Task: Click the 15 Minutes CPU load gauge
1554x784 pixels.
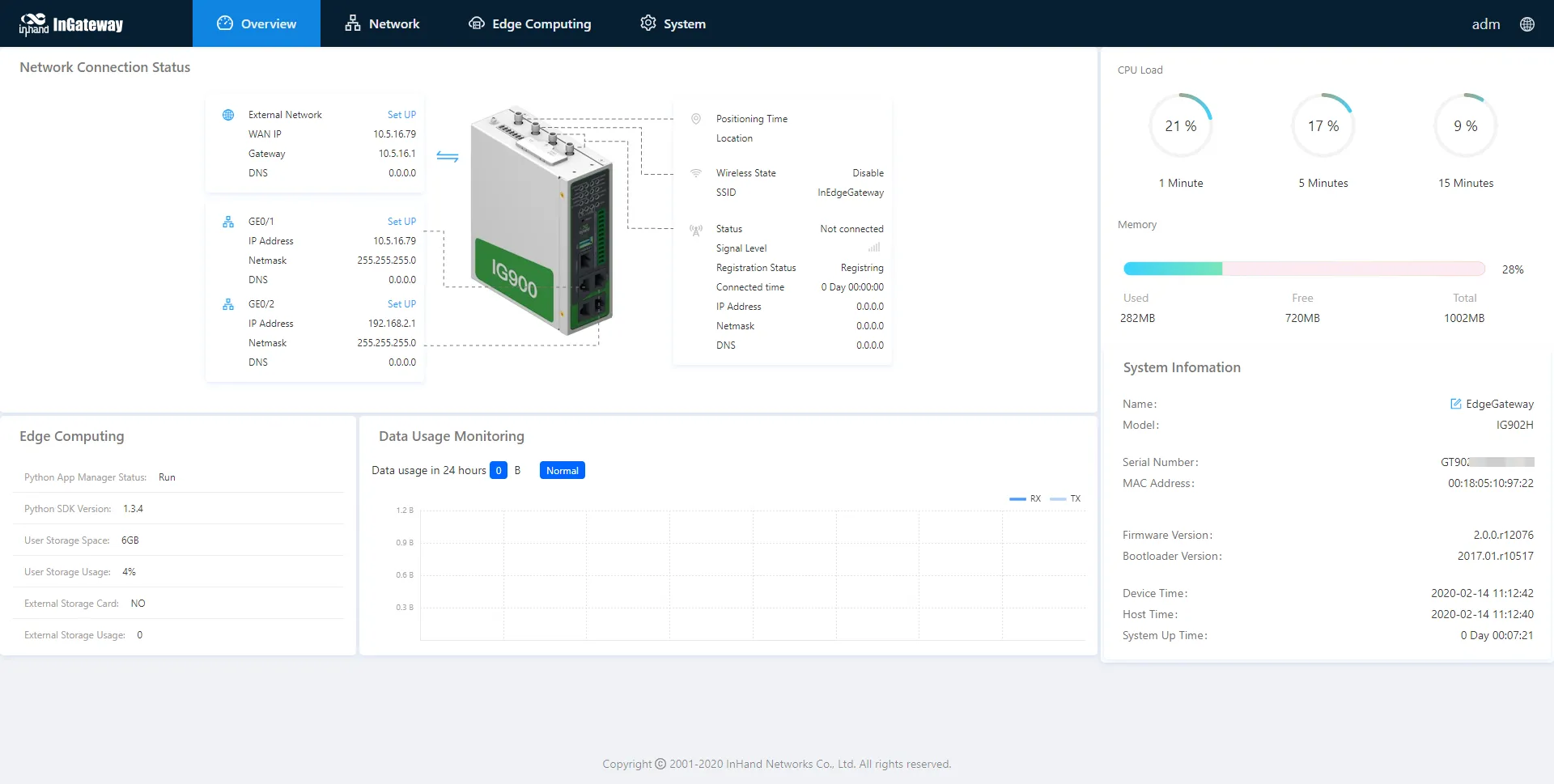Action: coord(1466,126)
